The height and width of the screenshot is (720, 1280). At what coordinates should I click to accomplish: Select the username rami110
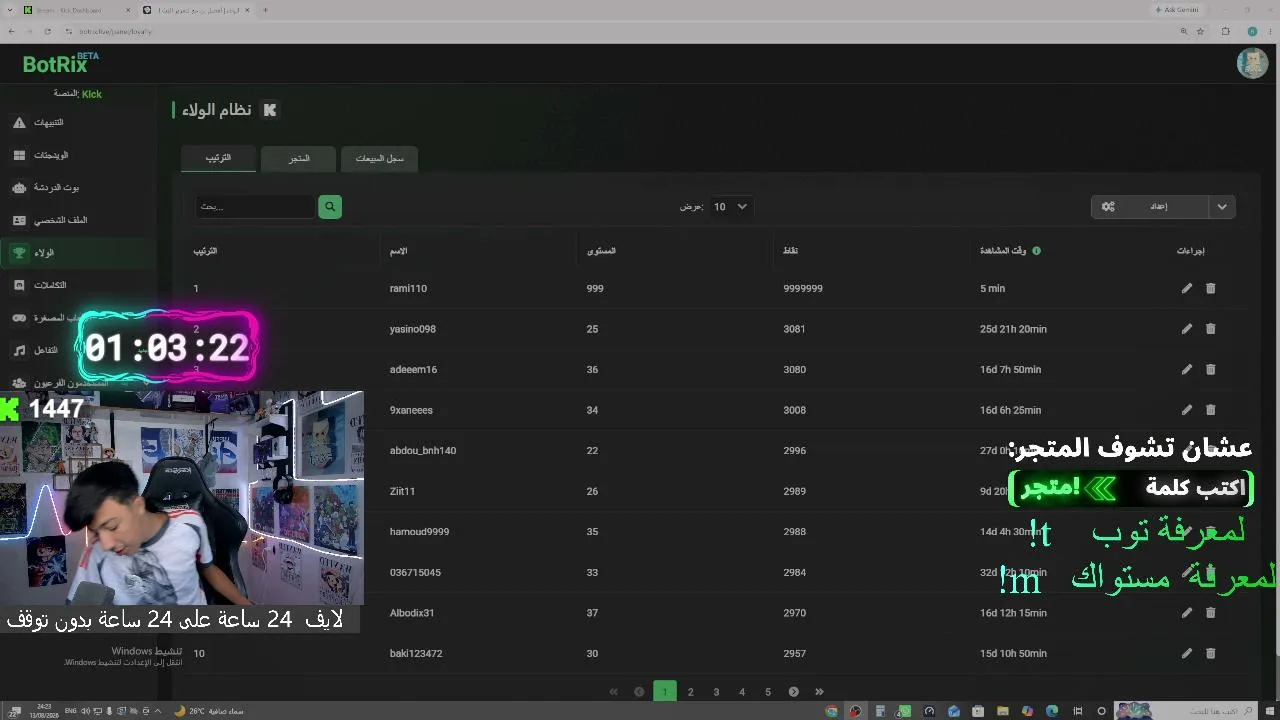click(x=408, y=288)
